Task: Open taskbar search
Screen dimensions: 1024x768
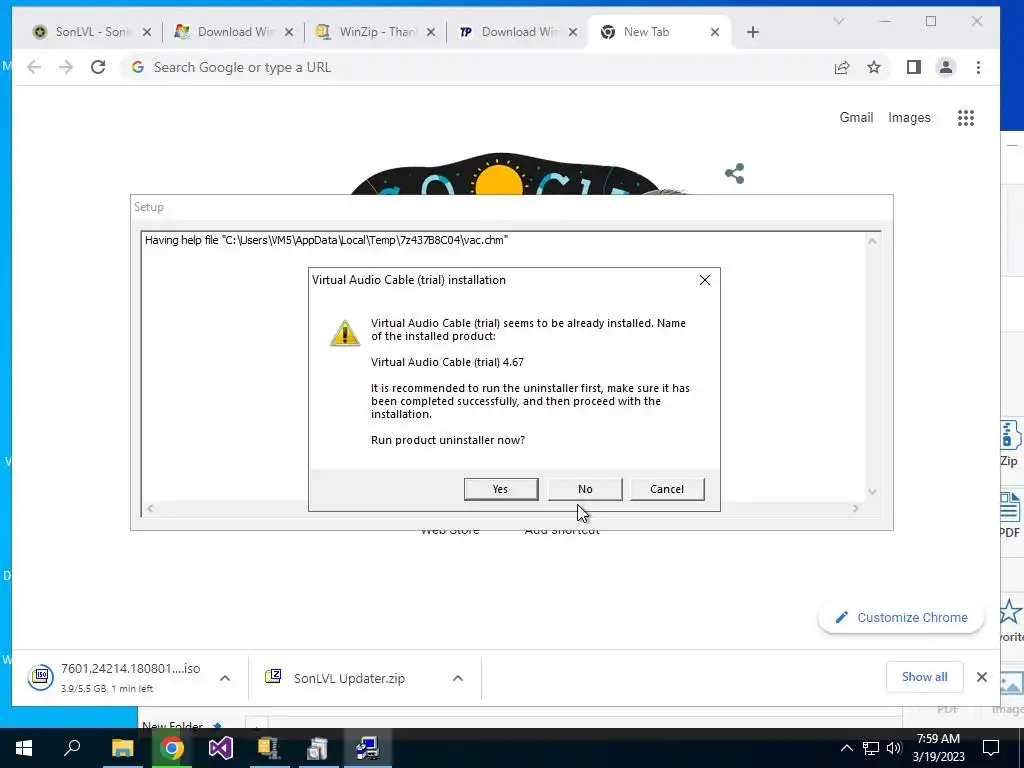Action: 72,748
